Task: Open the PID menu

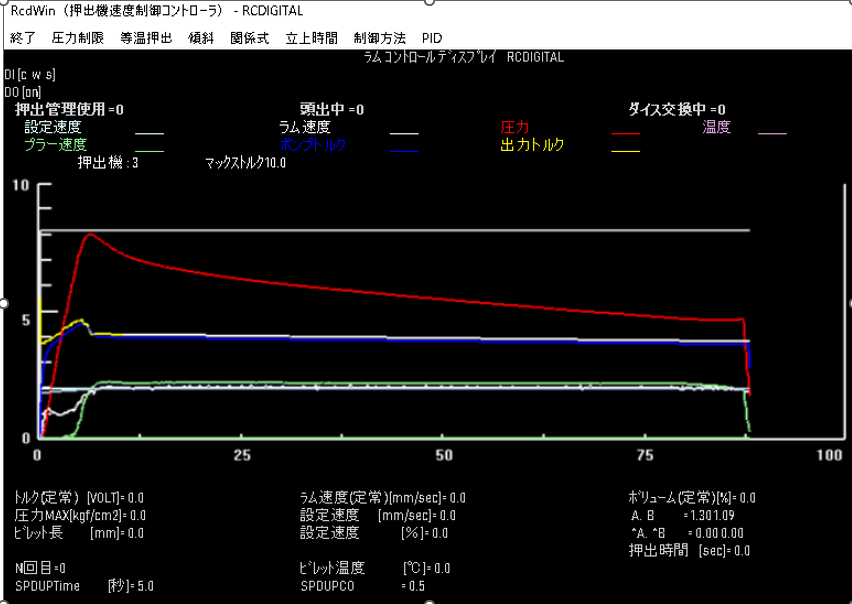Action: pyautogui.click(x=432, y=38)
